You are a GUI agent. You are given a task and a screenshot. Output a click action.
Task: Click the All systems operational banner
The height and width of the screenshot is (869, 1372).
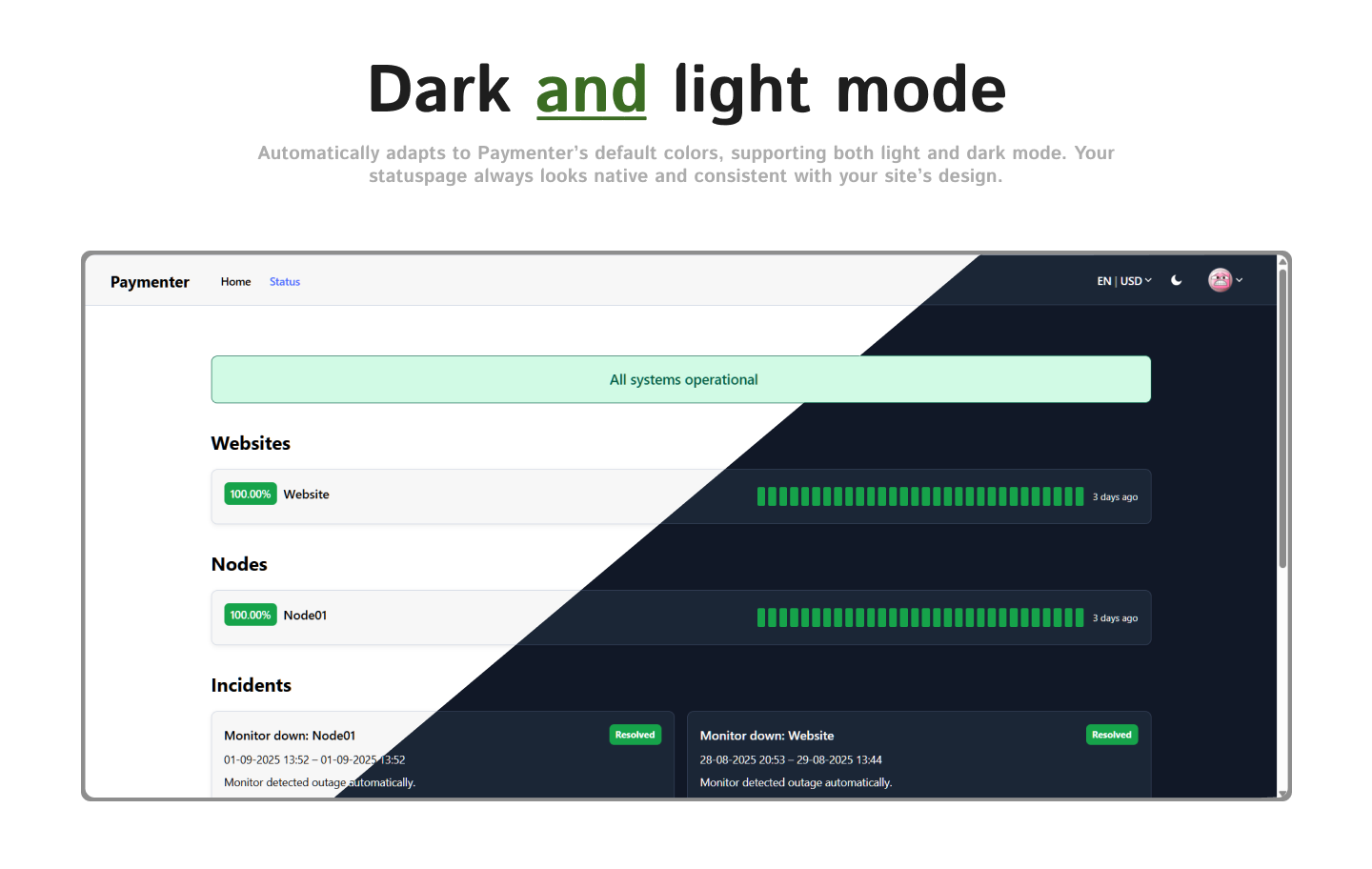pos(681,379)
